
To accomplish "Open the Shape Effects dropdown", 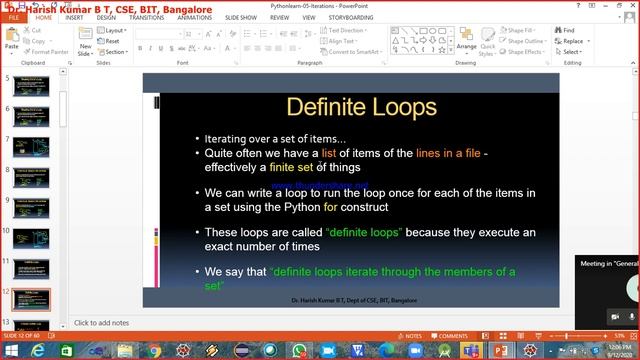I will pyautogui.click(x=522, y=52).
